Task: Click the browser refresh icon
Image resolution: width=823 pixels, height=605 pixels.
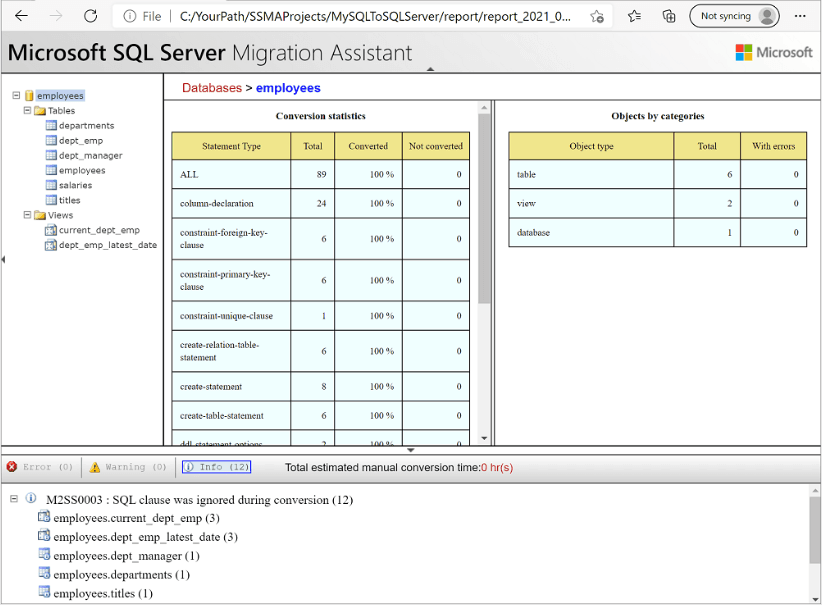Action: (90, 16)
